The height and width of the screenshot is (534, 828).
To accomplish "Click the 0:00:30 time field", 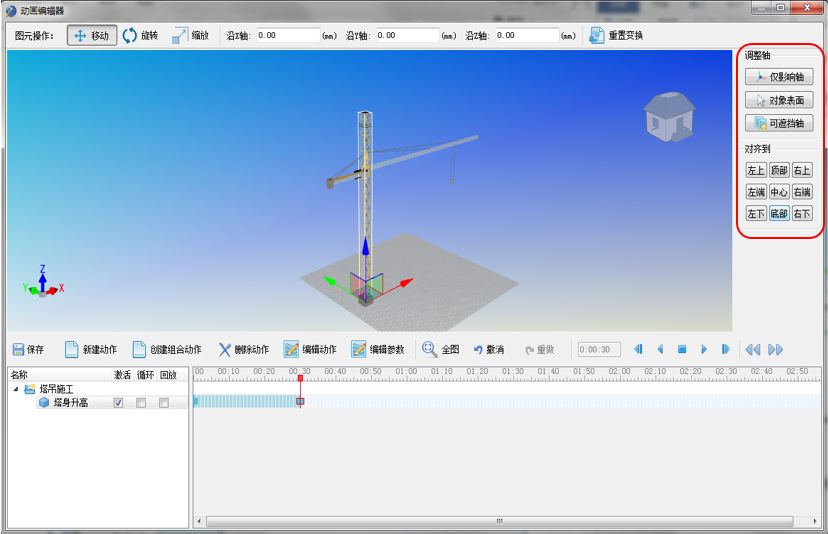I will tap(599, 350).
